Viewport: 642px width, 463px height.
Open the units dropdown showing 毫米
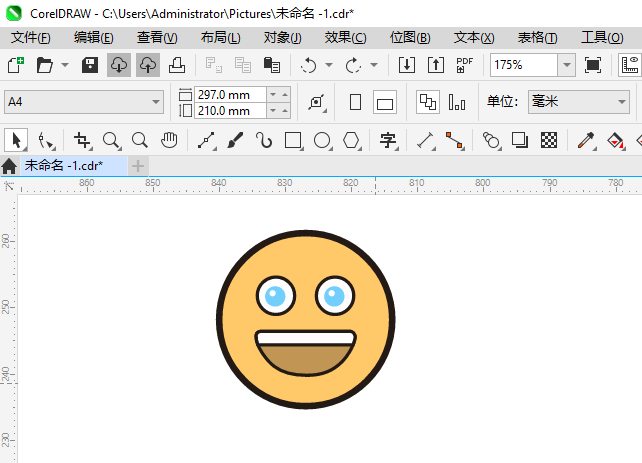(x=621, y=102)
